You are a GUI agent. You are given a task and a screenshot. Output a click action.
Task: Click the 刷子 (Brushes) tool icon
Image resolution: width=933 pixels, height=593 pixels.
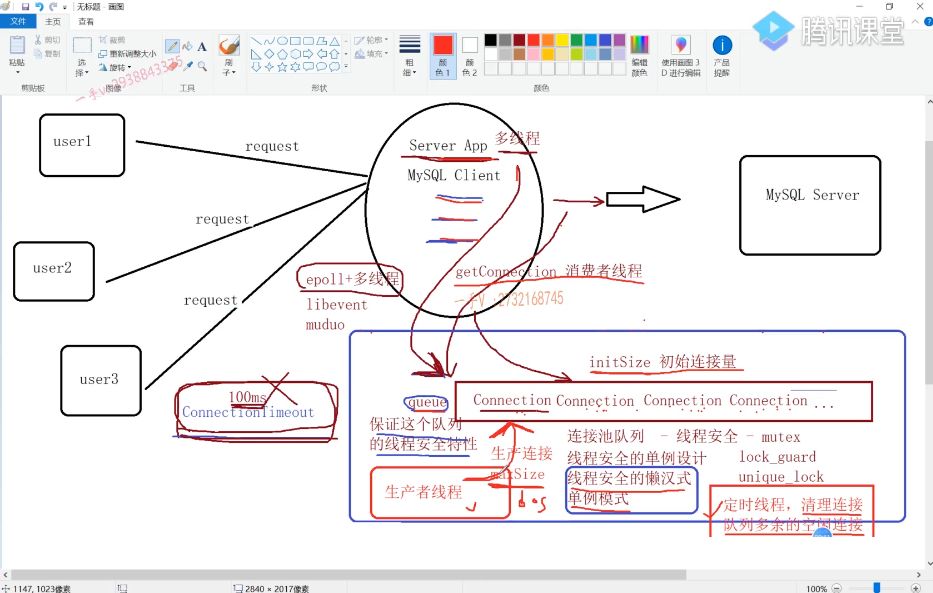[229, 46]
